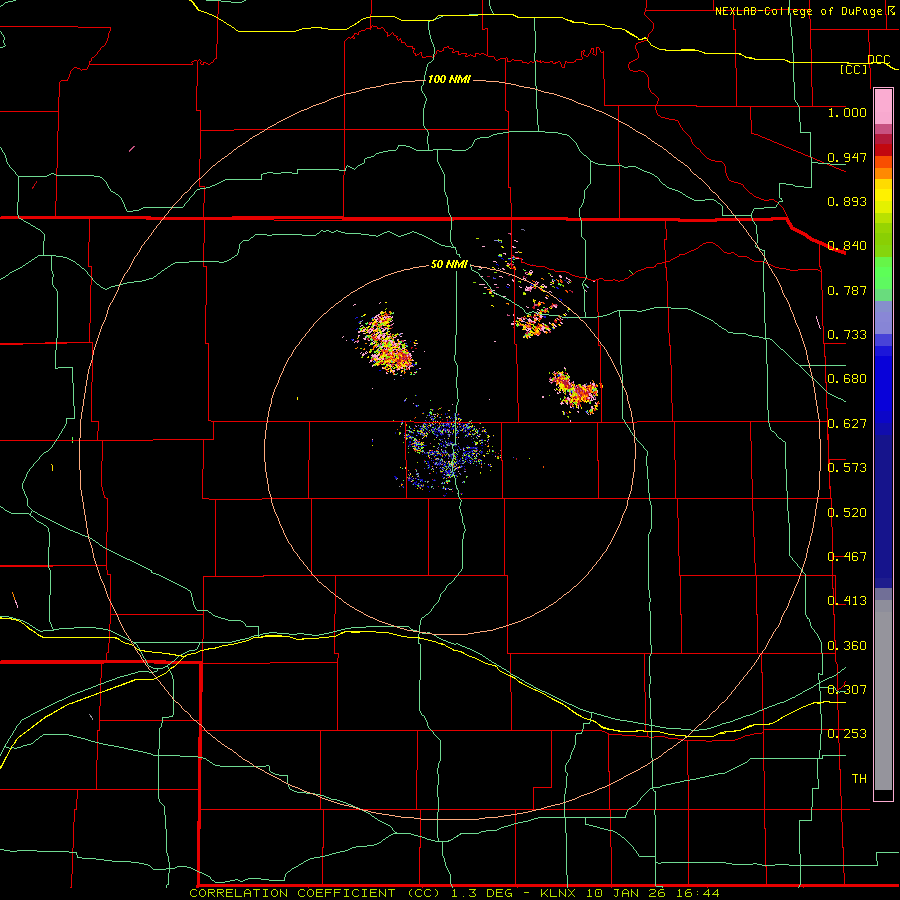900x900 pixels.
Task: Pick the bright green colorbar segment
Action: tap(883, 273)
